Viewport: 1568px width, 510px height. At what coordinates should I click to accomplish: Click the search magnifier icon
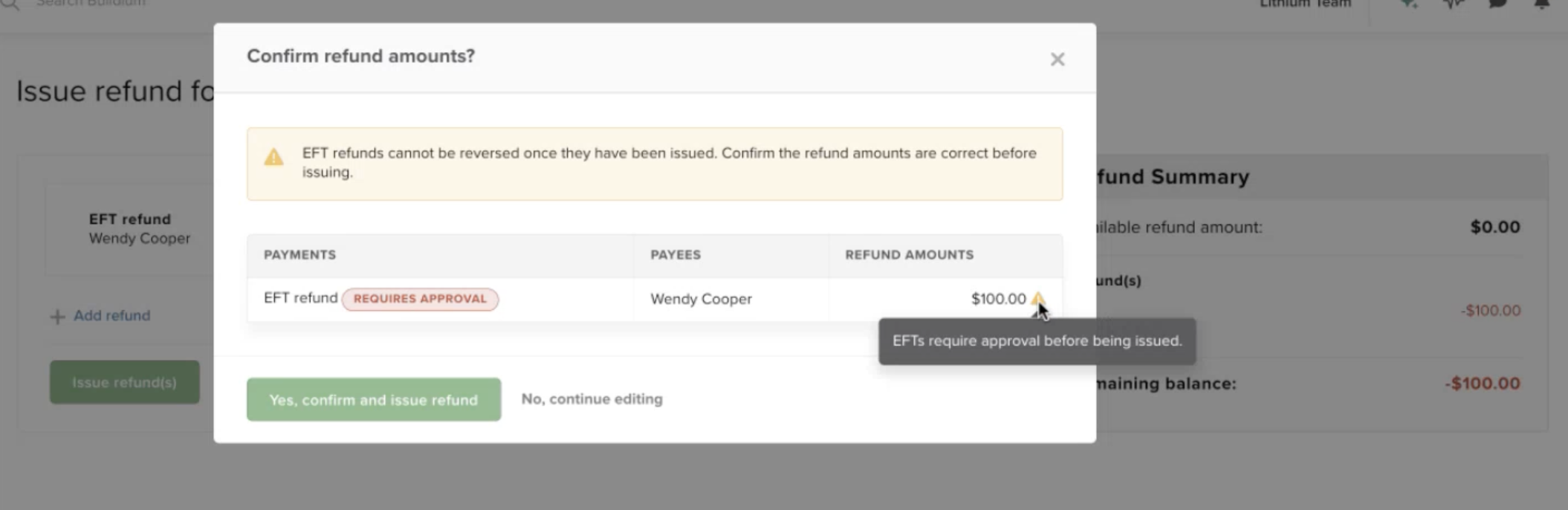click(10, 4)
